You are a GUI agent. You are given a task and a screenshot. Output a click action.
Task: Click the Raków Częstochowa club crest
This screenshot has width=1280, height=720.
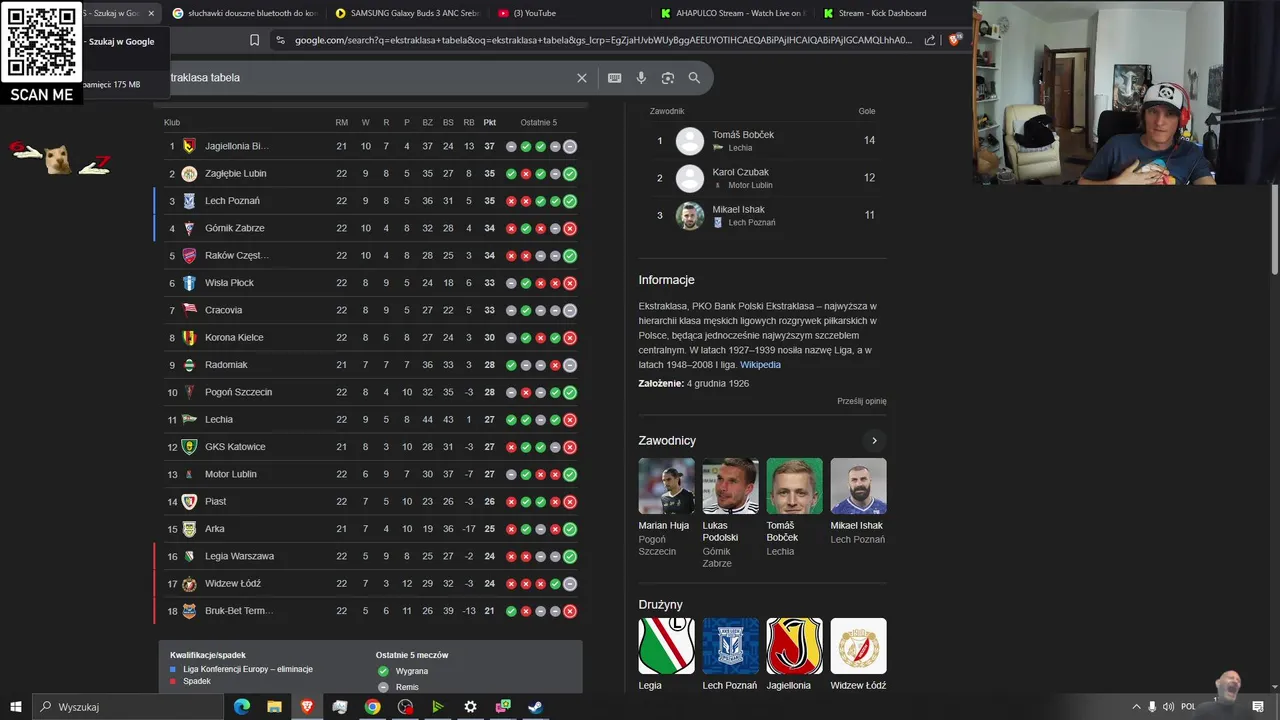tap(189, 256)
